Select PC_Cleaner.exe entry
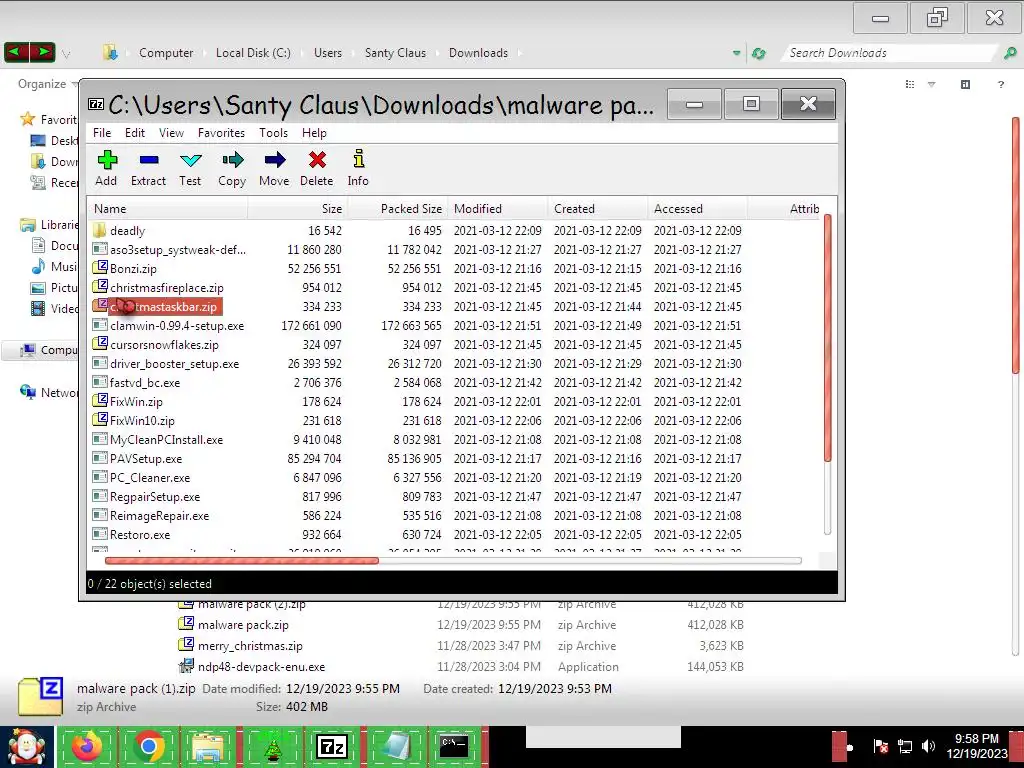 (150, 477)
